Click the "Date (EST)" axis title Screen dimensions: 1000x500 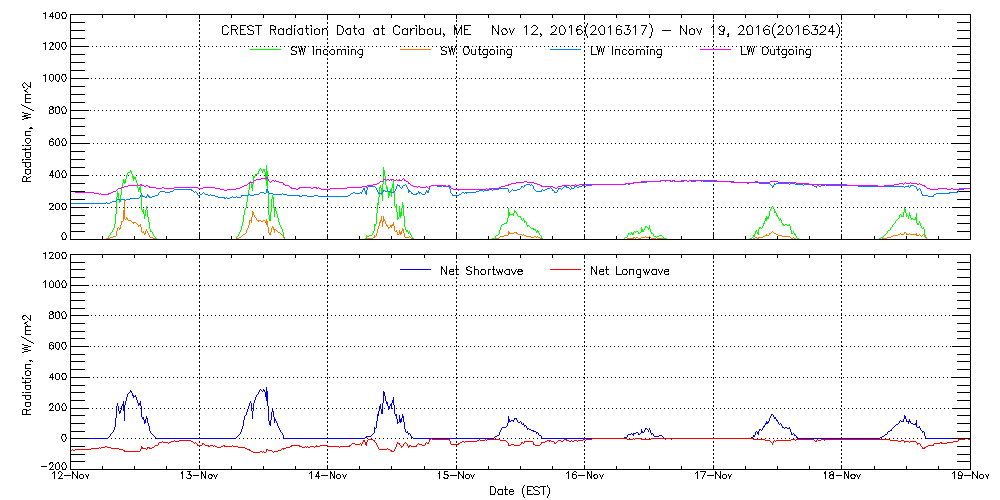520,491
